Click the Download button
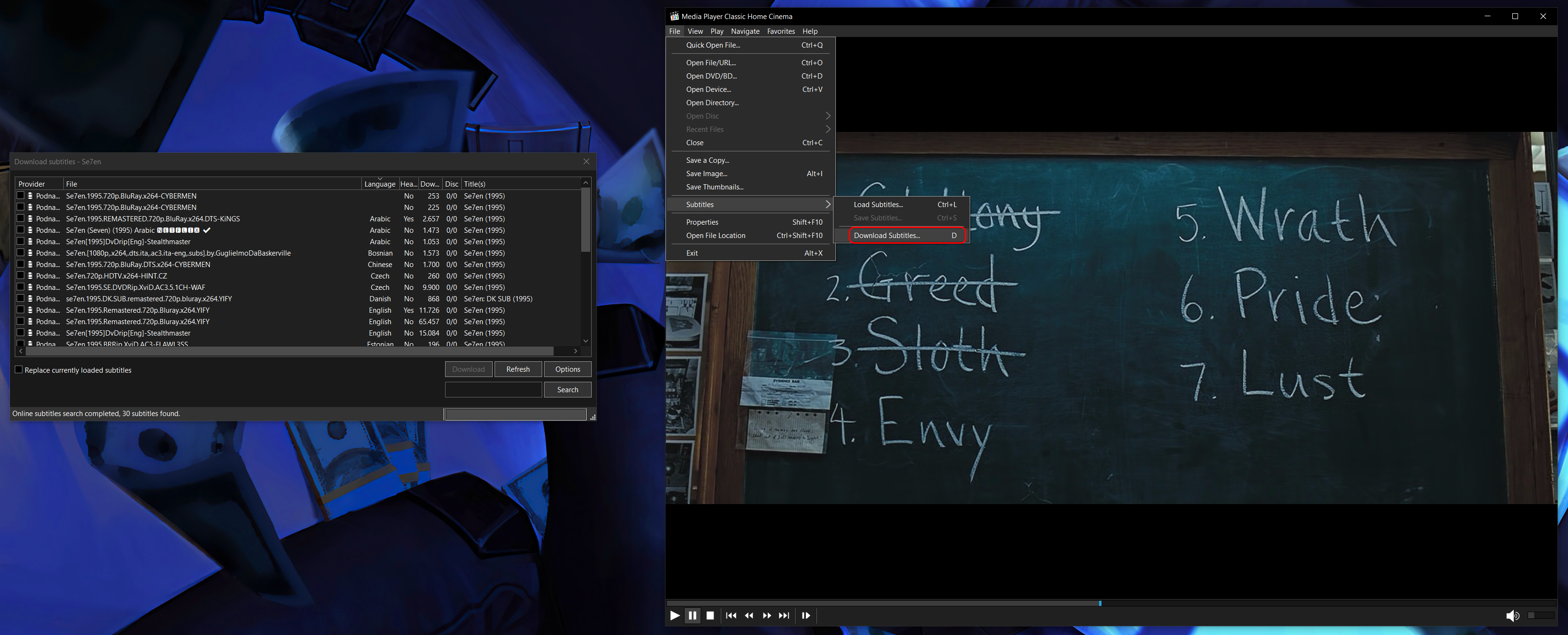 click(468, 369)
